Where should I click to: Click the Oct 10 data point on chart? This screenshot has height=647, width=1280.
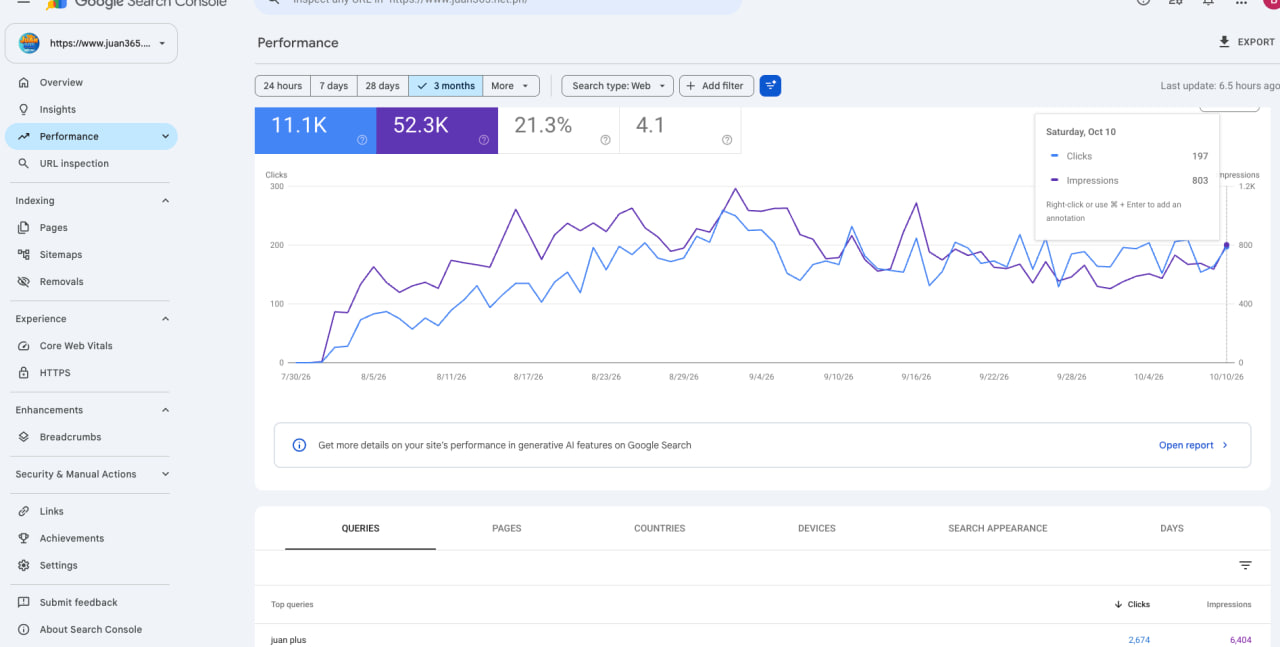click(x=1227, y=245)
